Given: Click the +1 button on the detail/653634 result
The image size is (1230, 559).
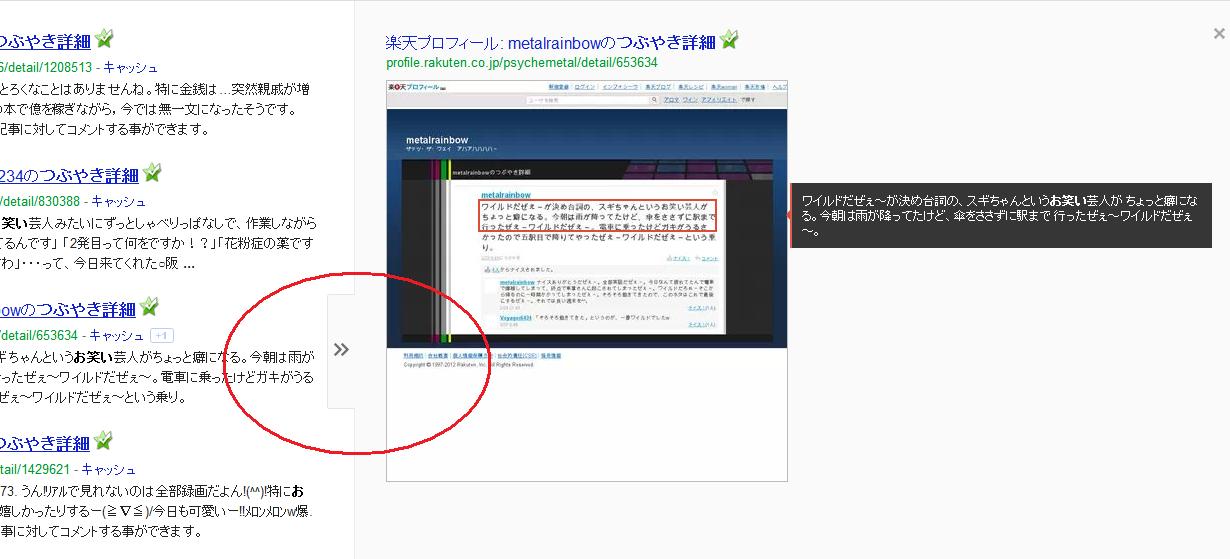Looking at the screenshot, I should 162,335.
